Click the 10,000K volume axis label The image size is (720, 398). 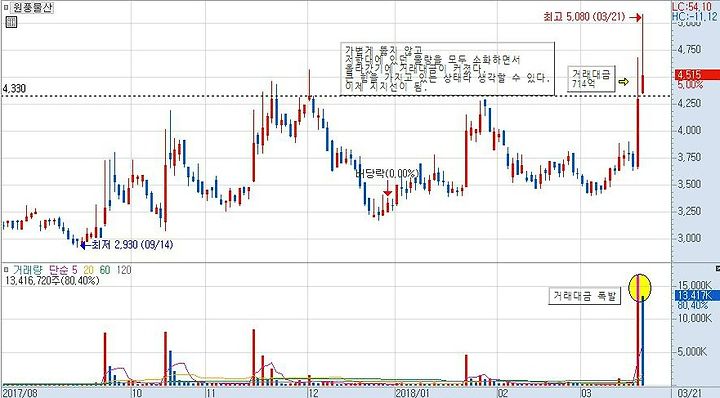694,318
